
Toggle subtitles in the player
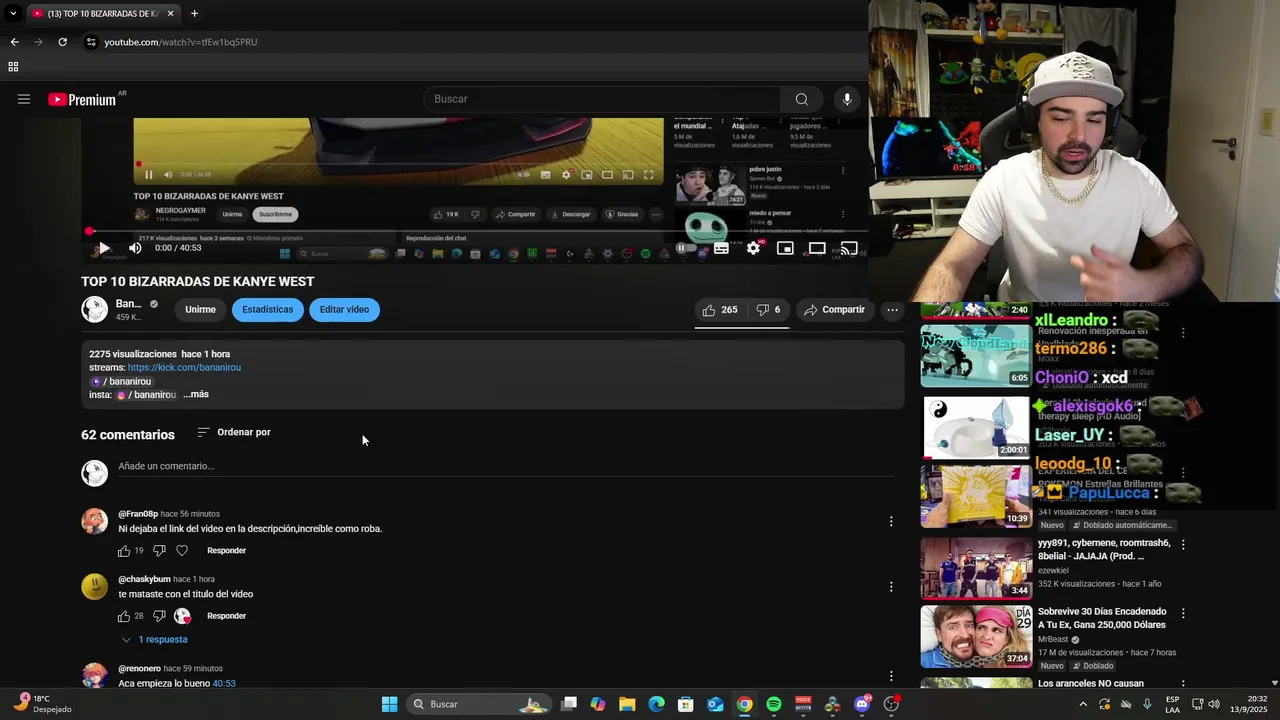720,248
